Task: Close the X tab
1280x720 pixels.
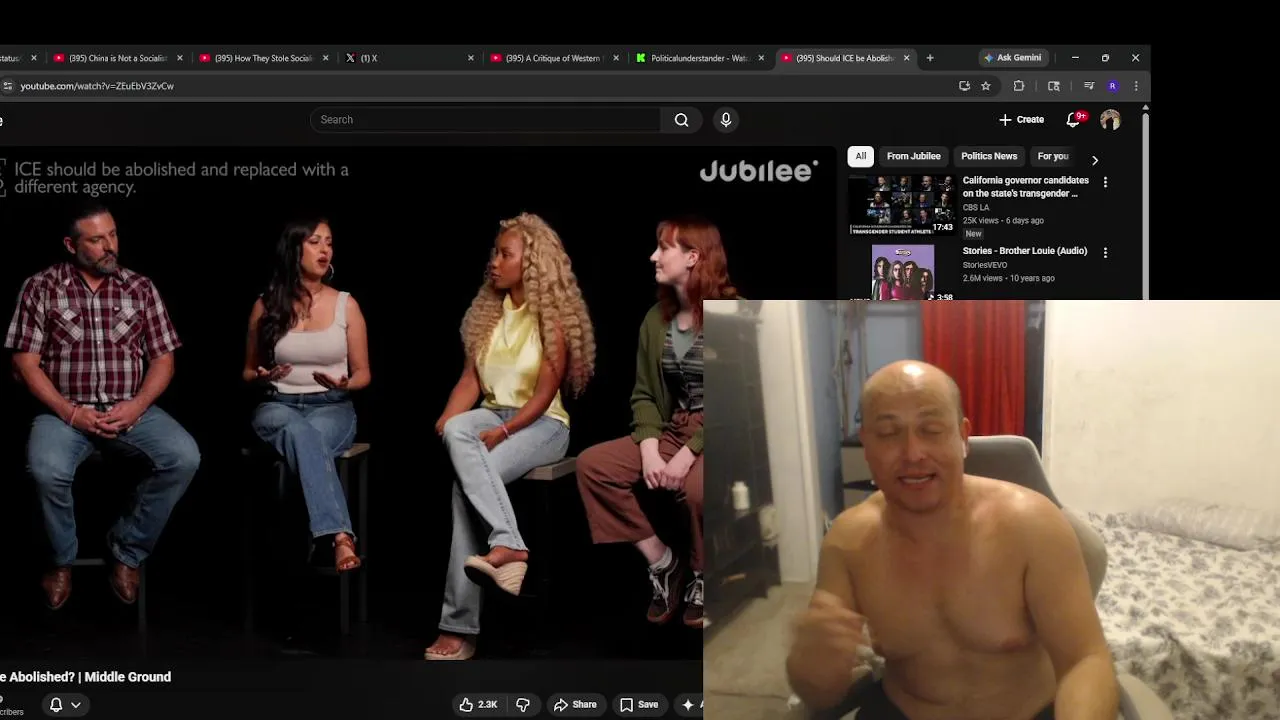Action: tap(471, 58)
